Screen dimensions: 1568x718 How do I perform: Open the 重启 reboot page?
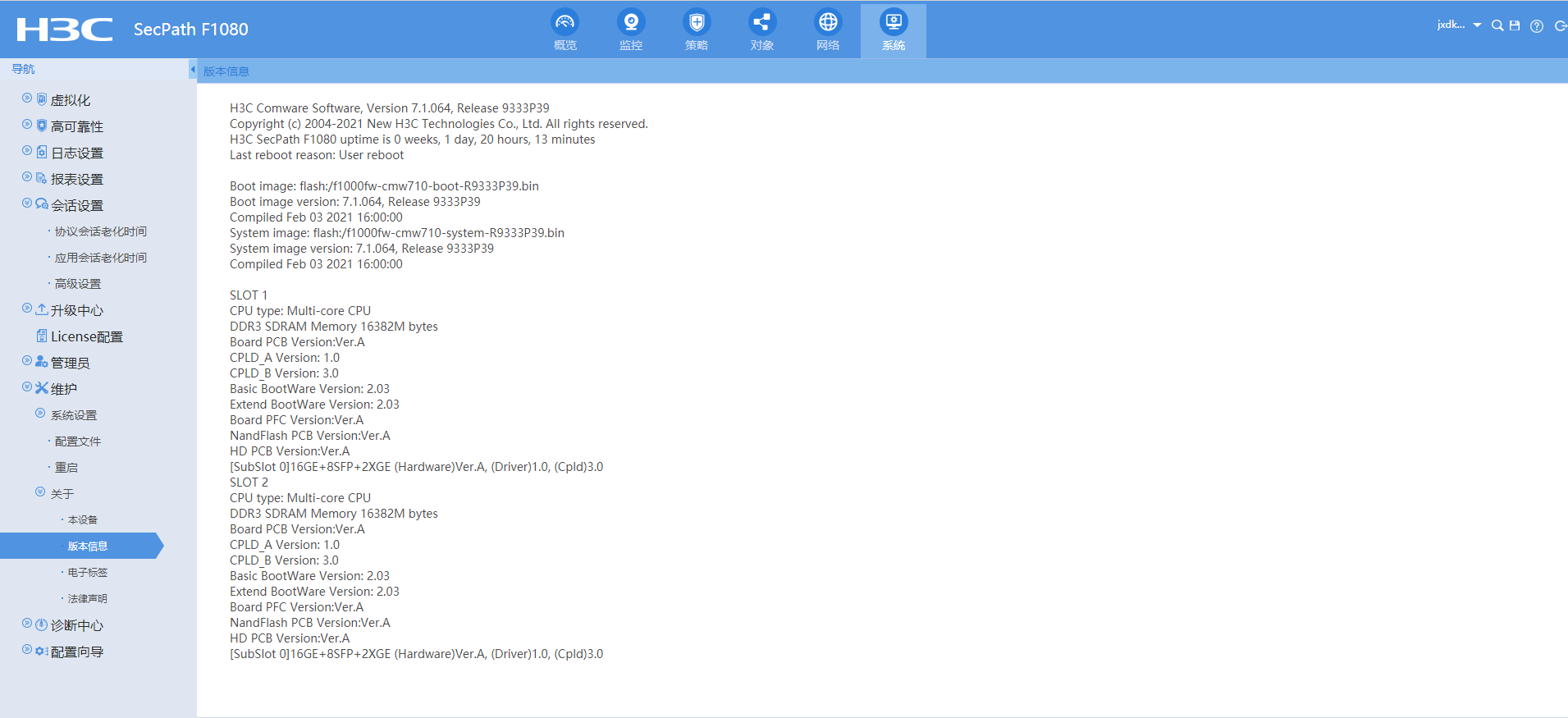(66, 468)
